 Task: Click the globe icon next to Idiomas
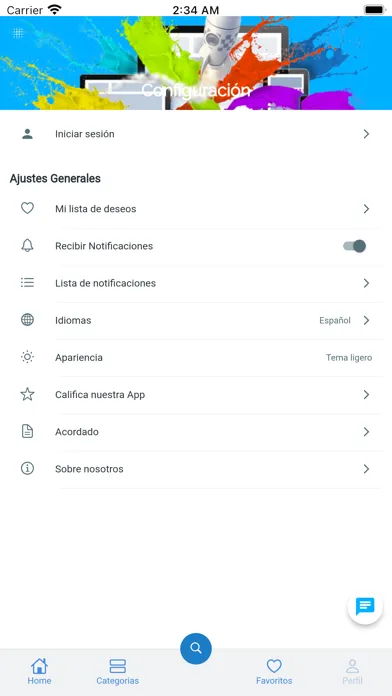[28, 320]
